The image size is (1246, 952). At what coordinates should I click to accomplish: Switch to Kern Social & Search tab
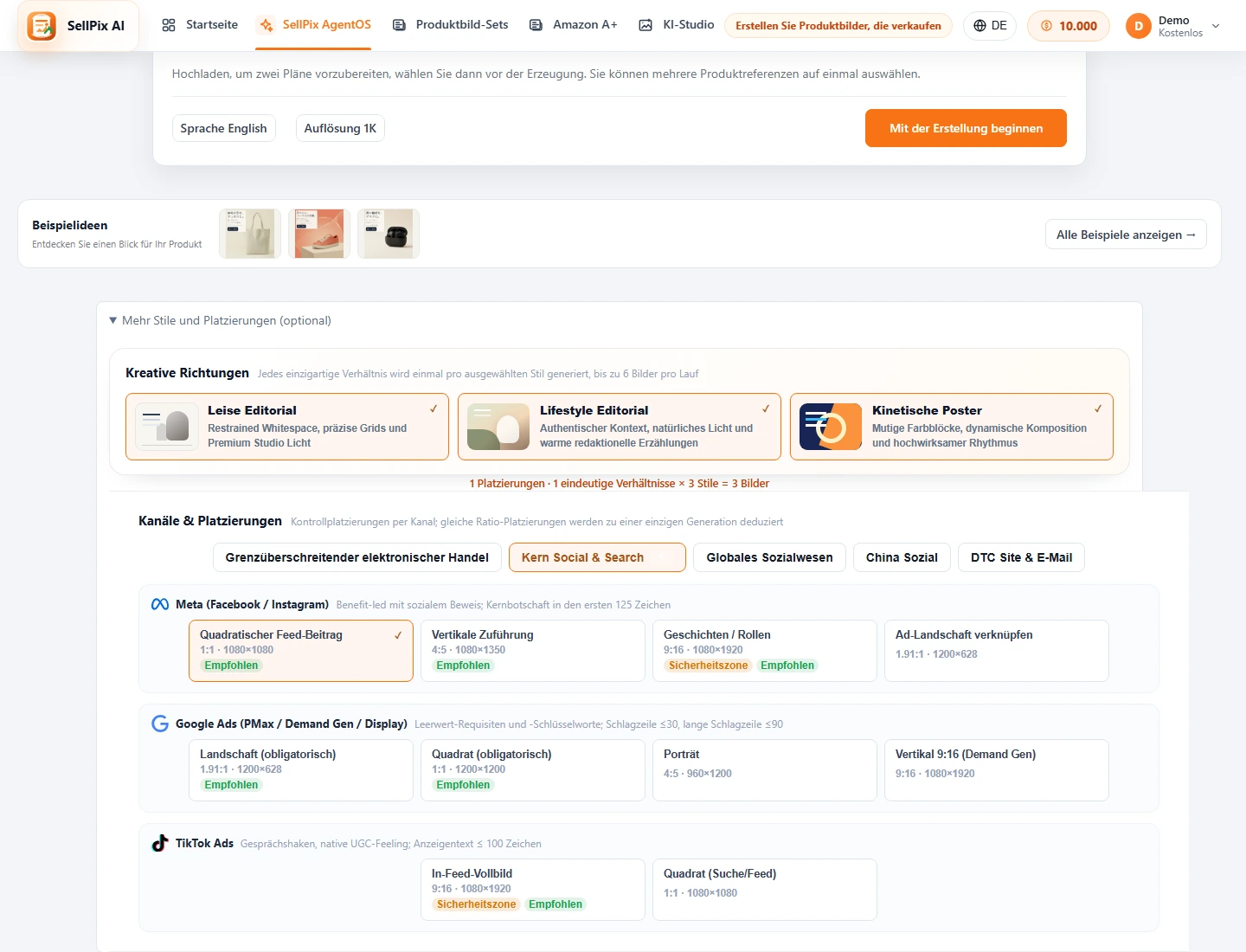click(597, 557)
